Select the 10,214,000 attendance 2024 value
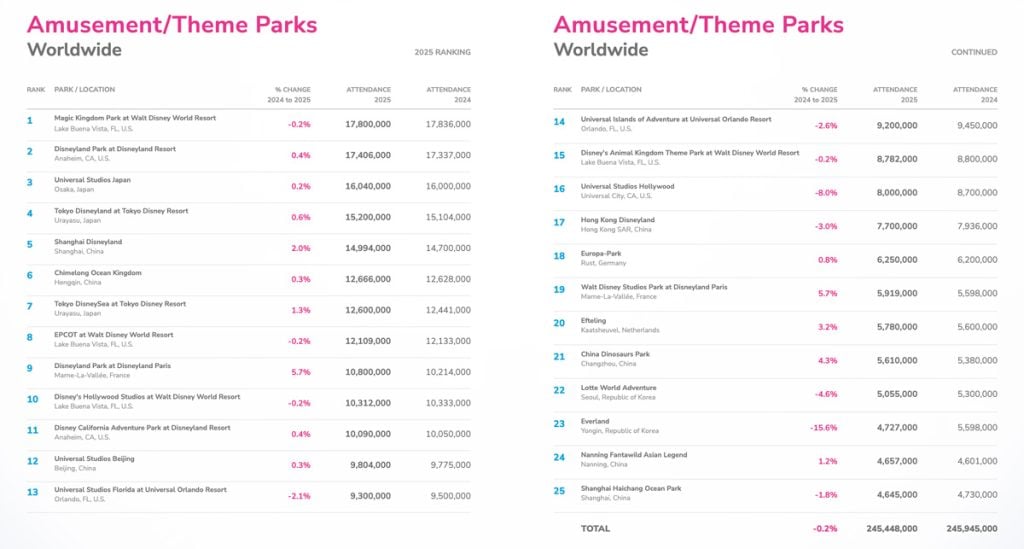Image resolution: width=1024 pixels, height=549 pixels. [x=448, y=372]
